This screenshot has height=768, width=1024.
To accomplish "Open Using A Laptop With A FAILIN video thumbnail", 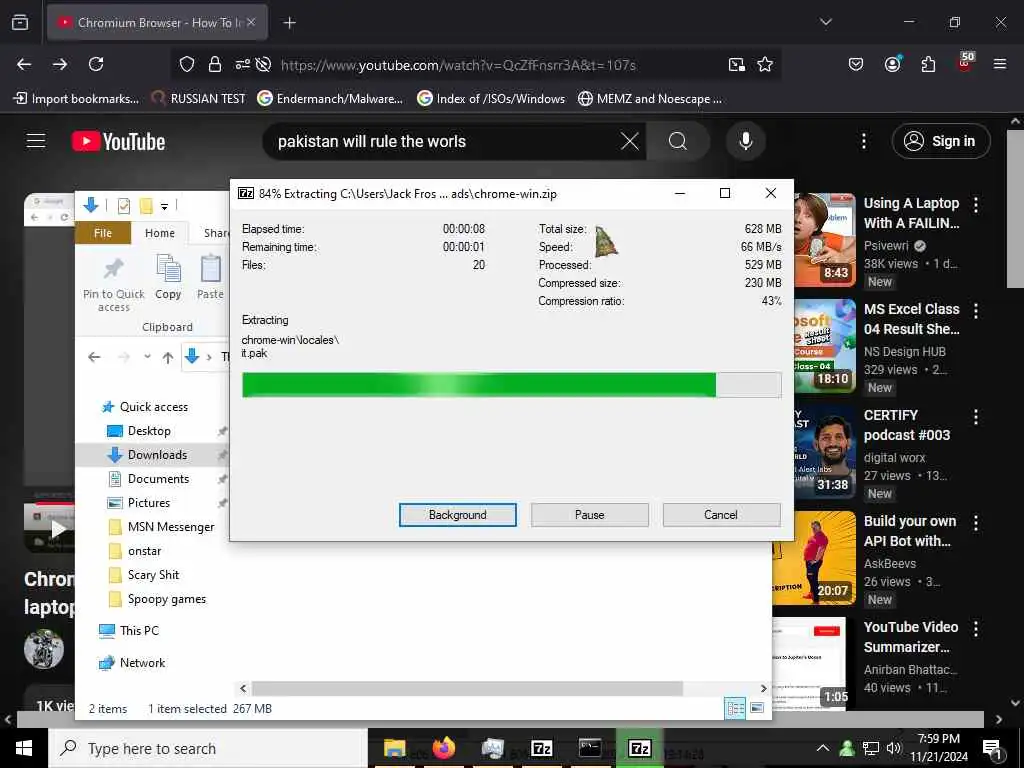I will pos(825,239).
